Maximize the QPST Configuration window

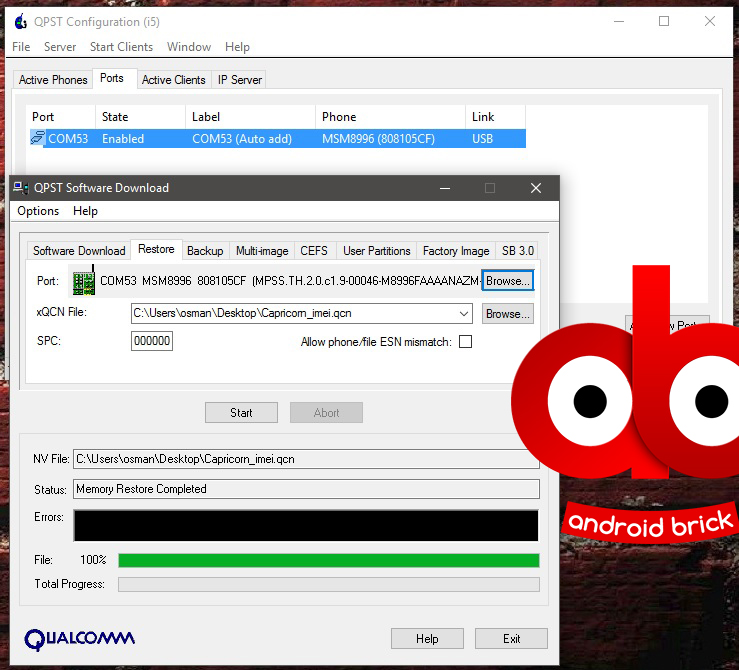(x=664, y=21)
